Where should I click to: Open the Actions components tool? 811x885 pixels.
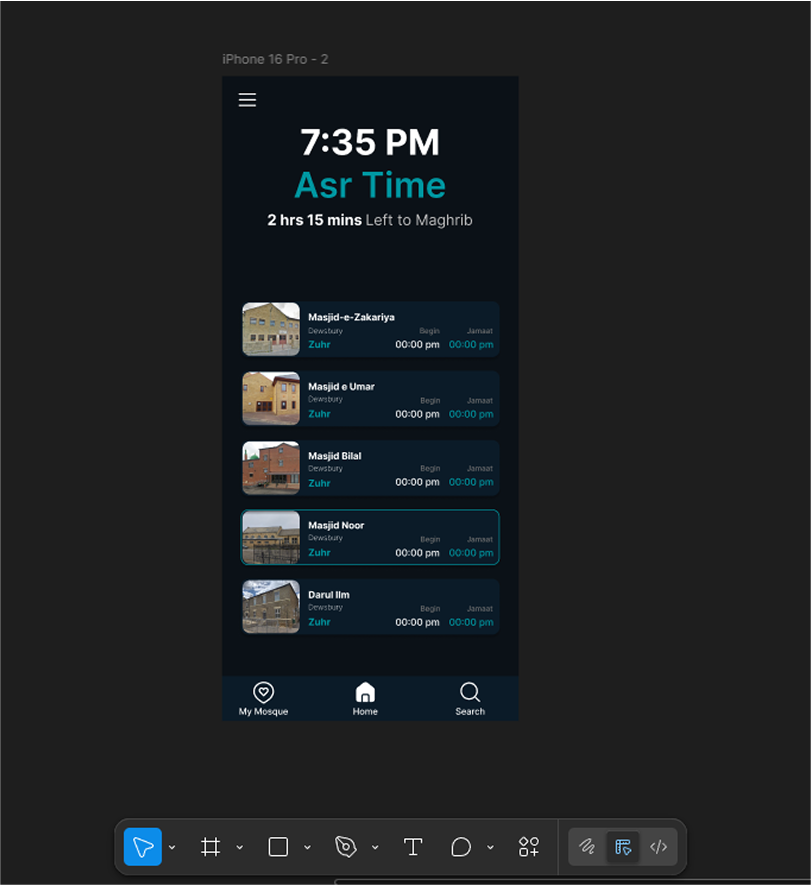click(529, 847)
